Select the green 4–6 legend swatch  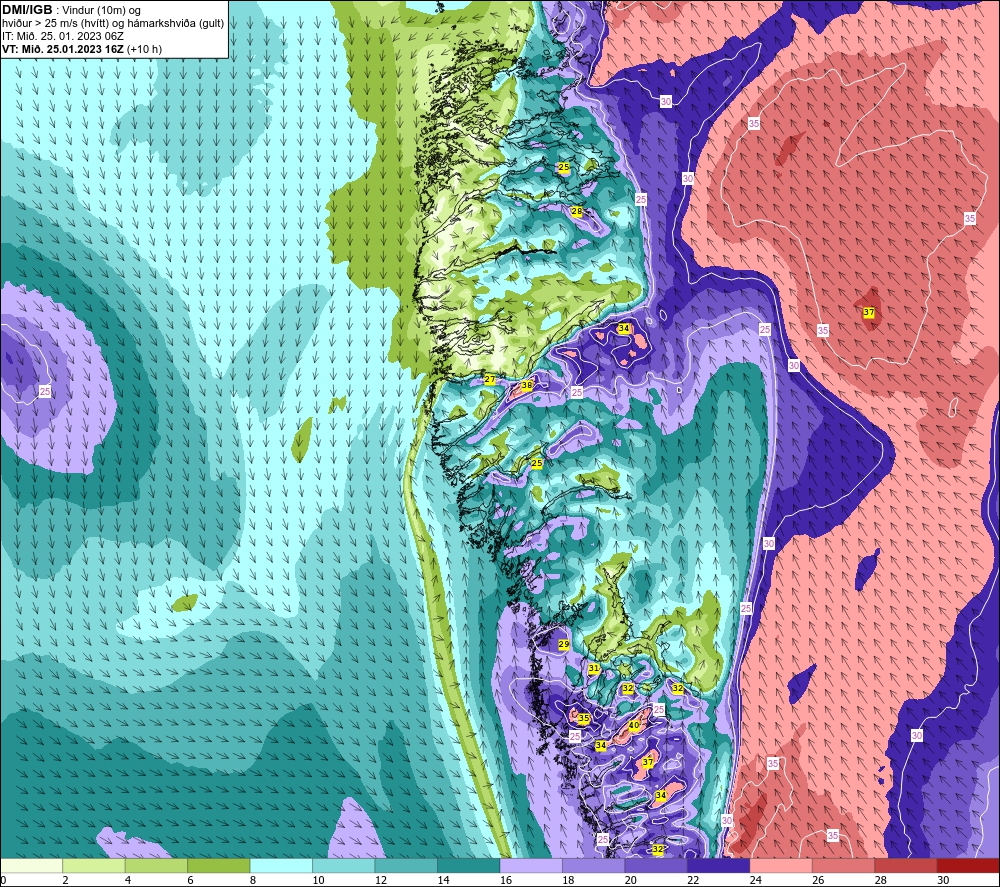156,865
